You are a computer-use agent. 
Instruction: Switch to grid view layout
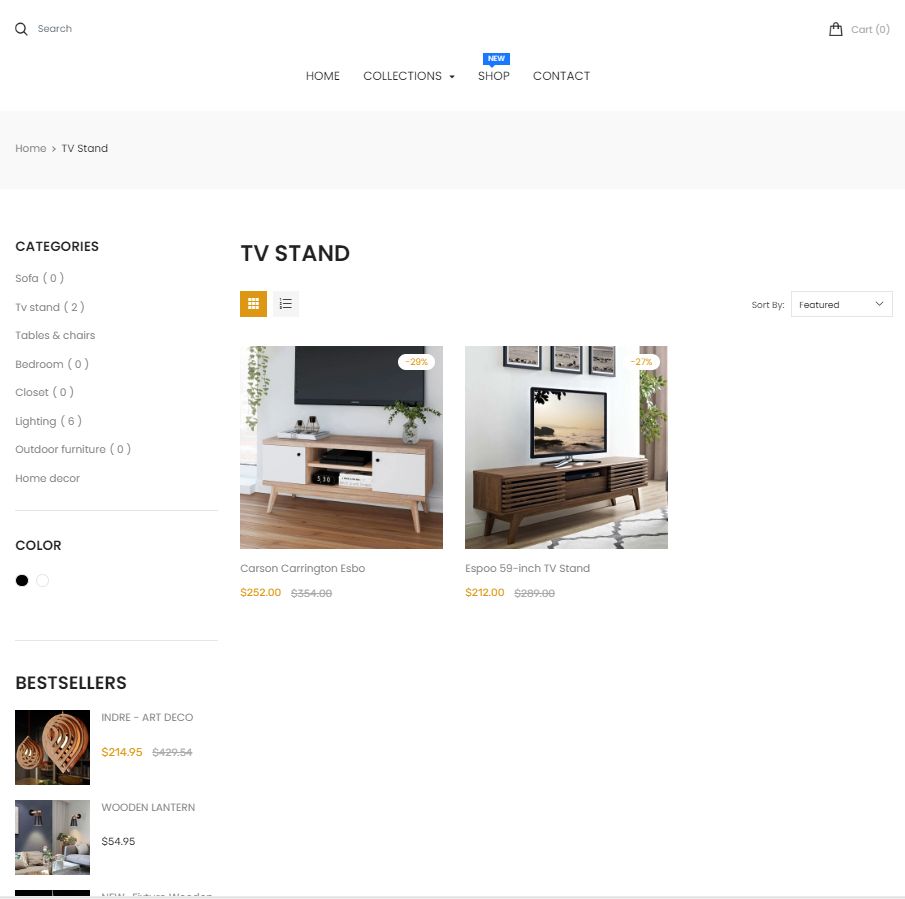coord(253,304)
